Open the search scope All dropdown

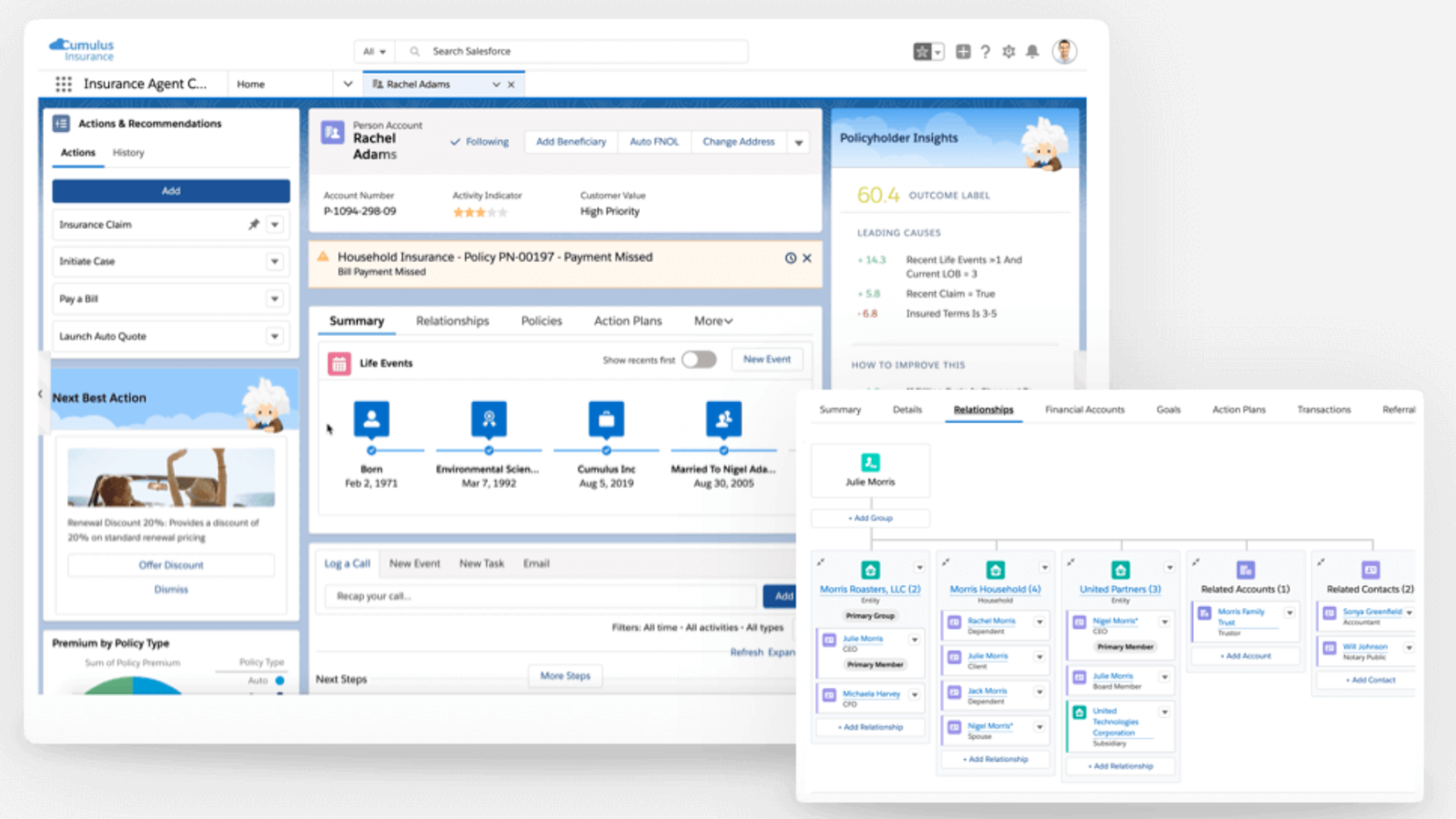tap(375, 52)
